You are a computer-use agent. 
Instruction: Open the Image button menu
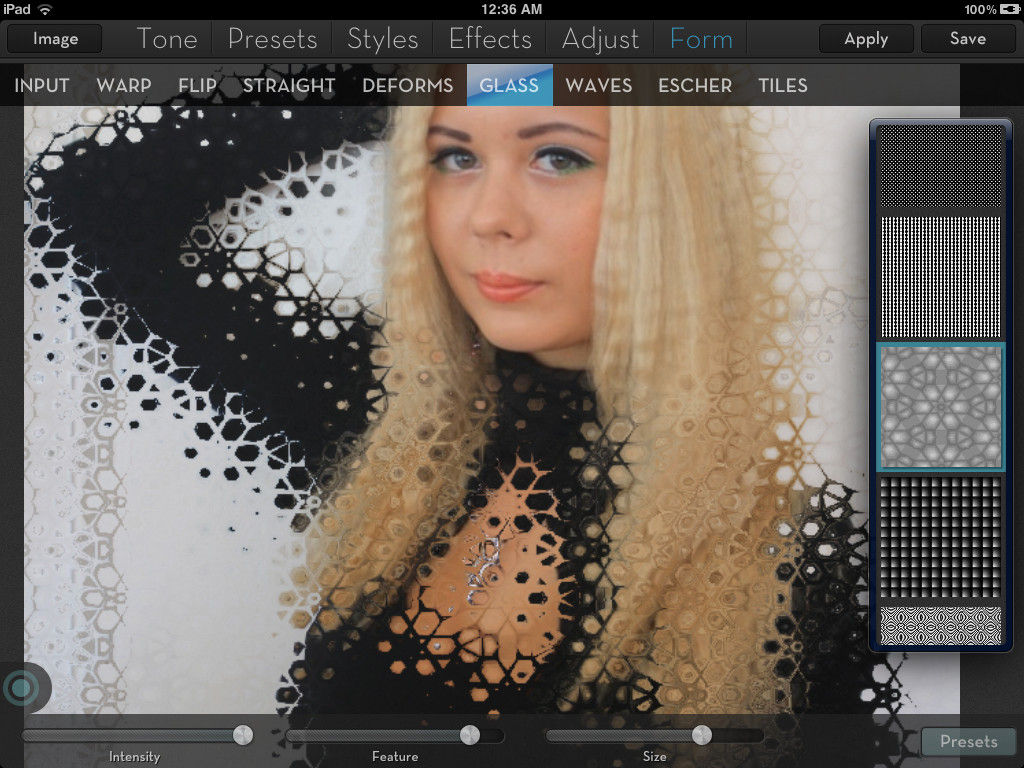coord(55,39)
